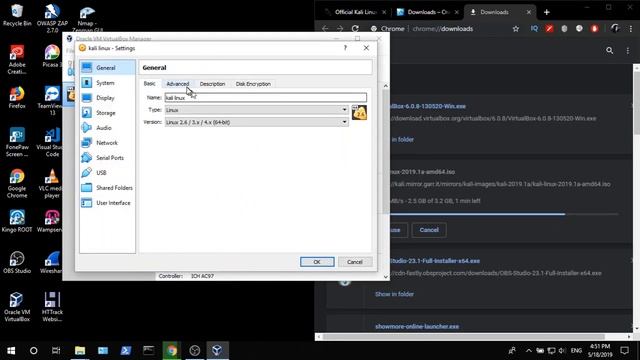Click ENG language indicator in tray
The width and height of the screenshot is (640, 360).
coord(576,351)
